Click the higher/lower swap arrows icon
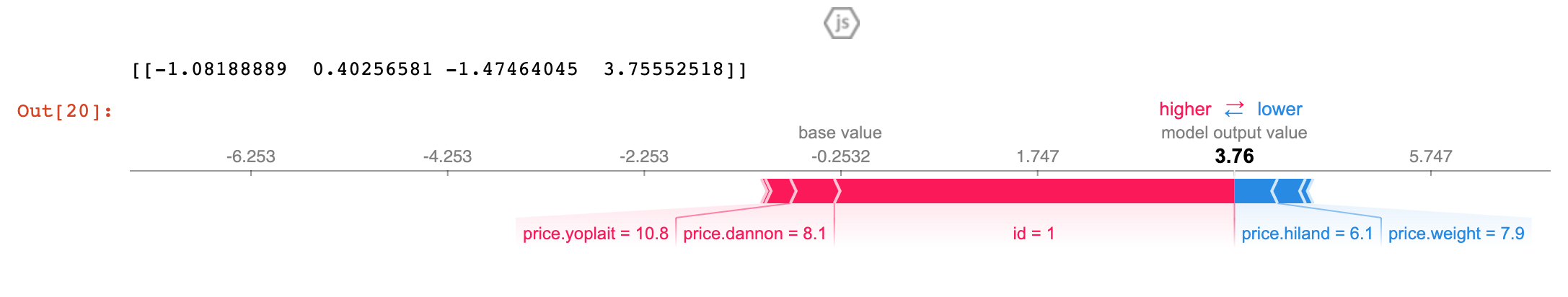1568x297 pixels. click(x=1234, y=110)
